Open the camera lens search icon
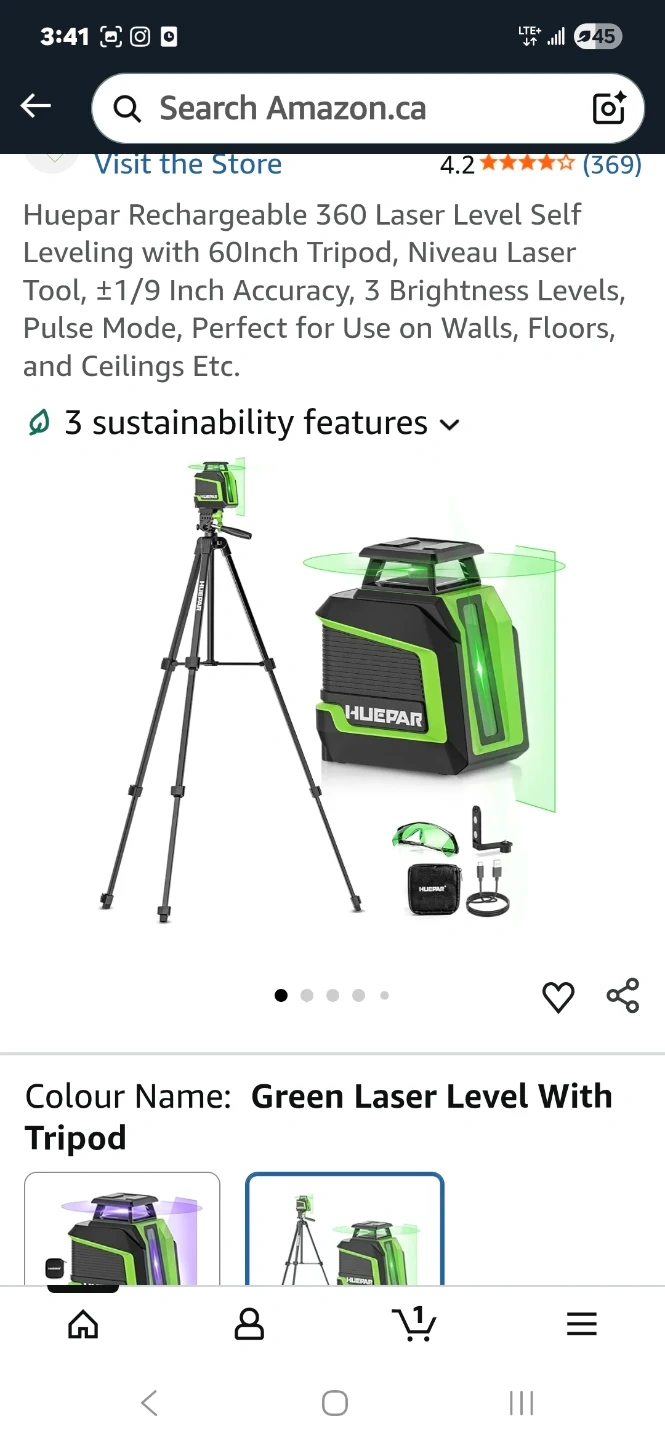Viewport: 665px width, 1440px height. click(x=608, y=108)
